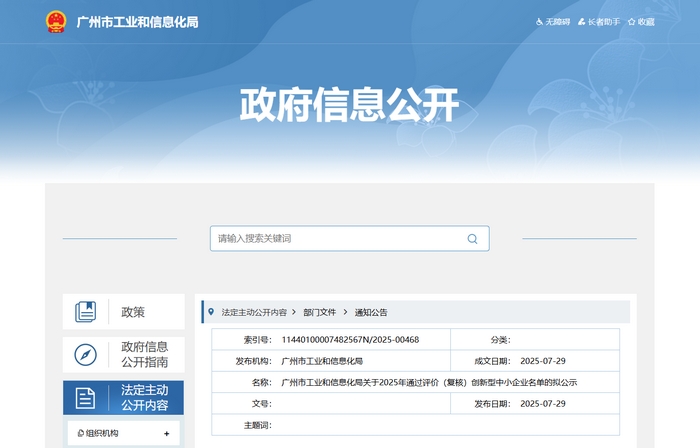Go to 法定主动公开内容 breadcrumb

tap(254, 312)
